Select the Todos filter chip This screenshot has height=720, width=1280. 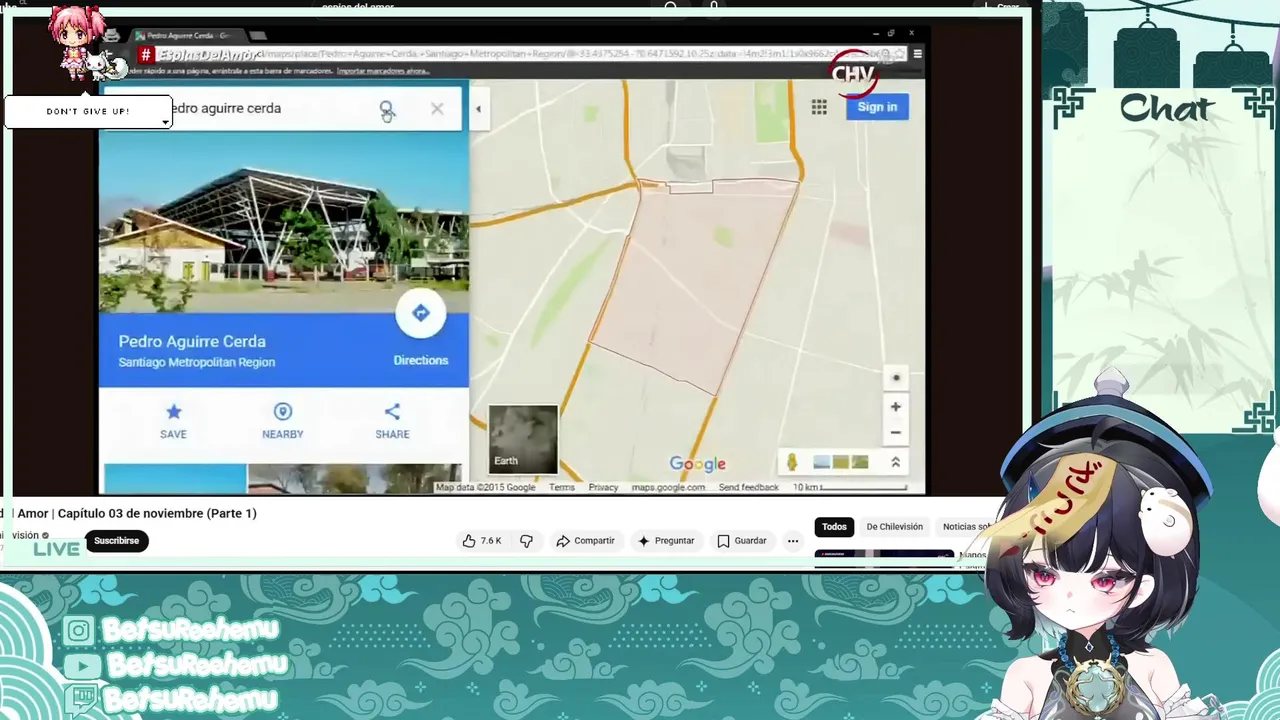coord(834,527)
